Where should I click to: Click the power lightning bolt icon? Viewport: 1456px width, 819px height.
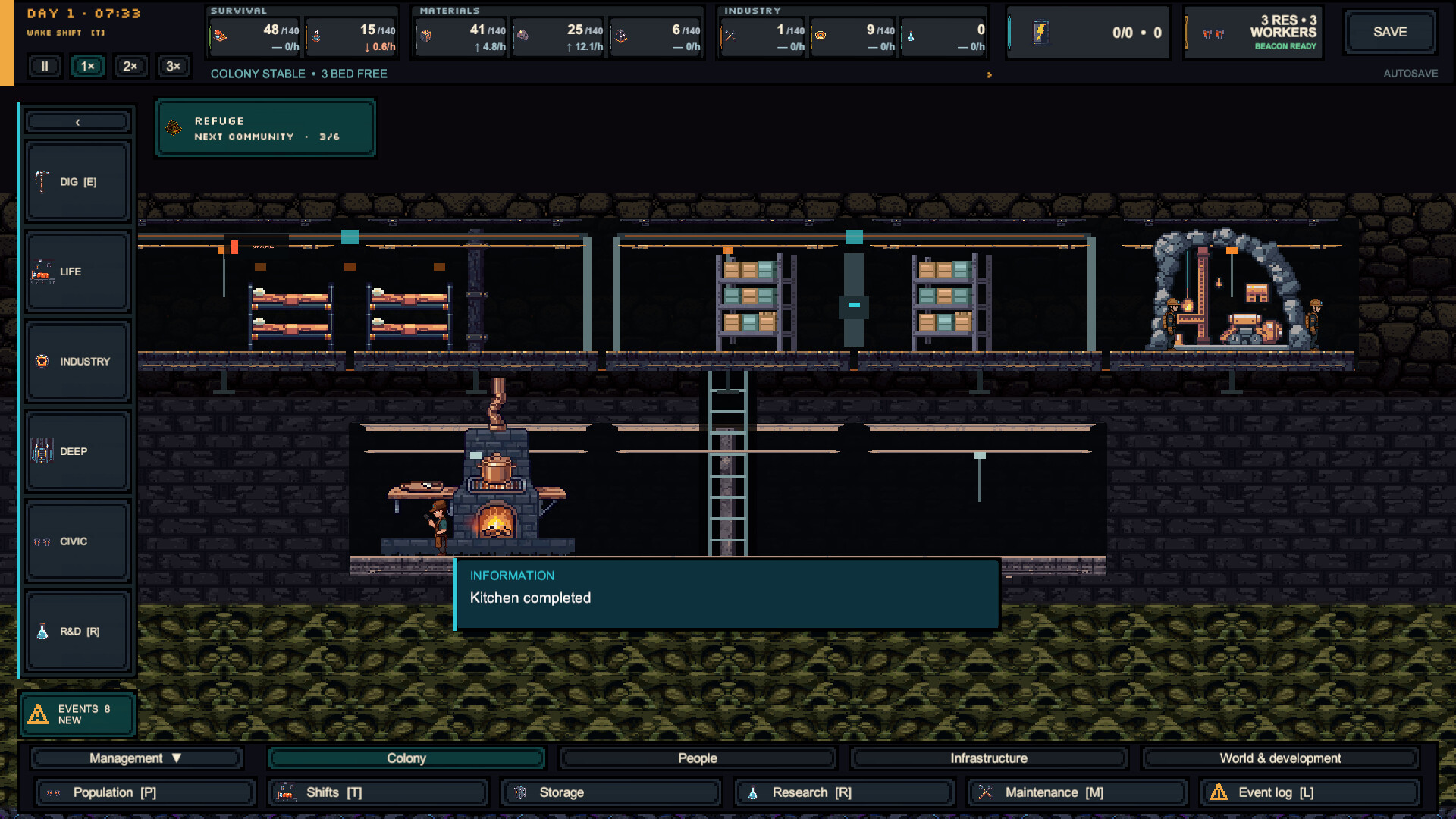(x=1040, y=33)
